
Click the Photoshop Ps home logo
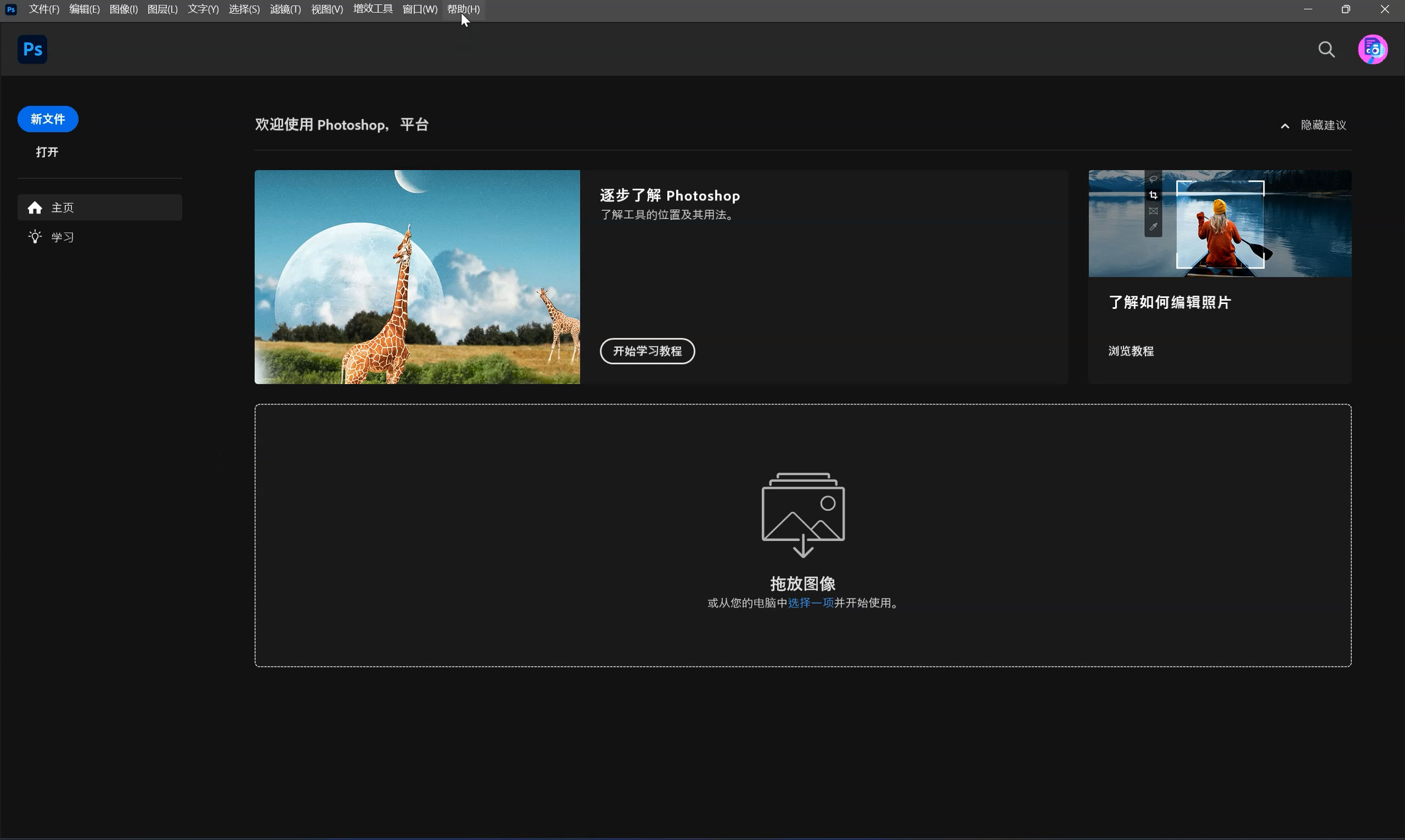tap(32, 49)
